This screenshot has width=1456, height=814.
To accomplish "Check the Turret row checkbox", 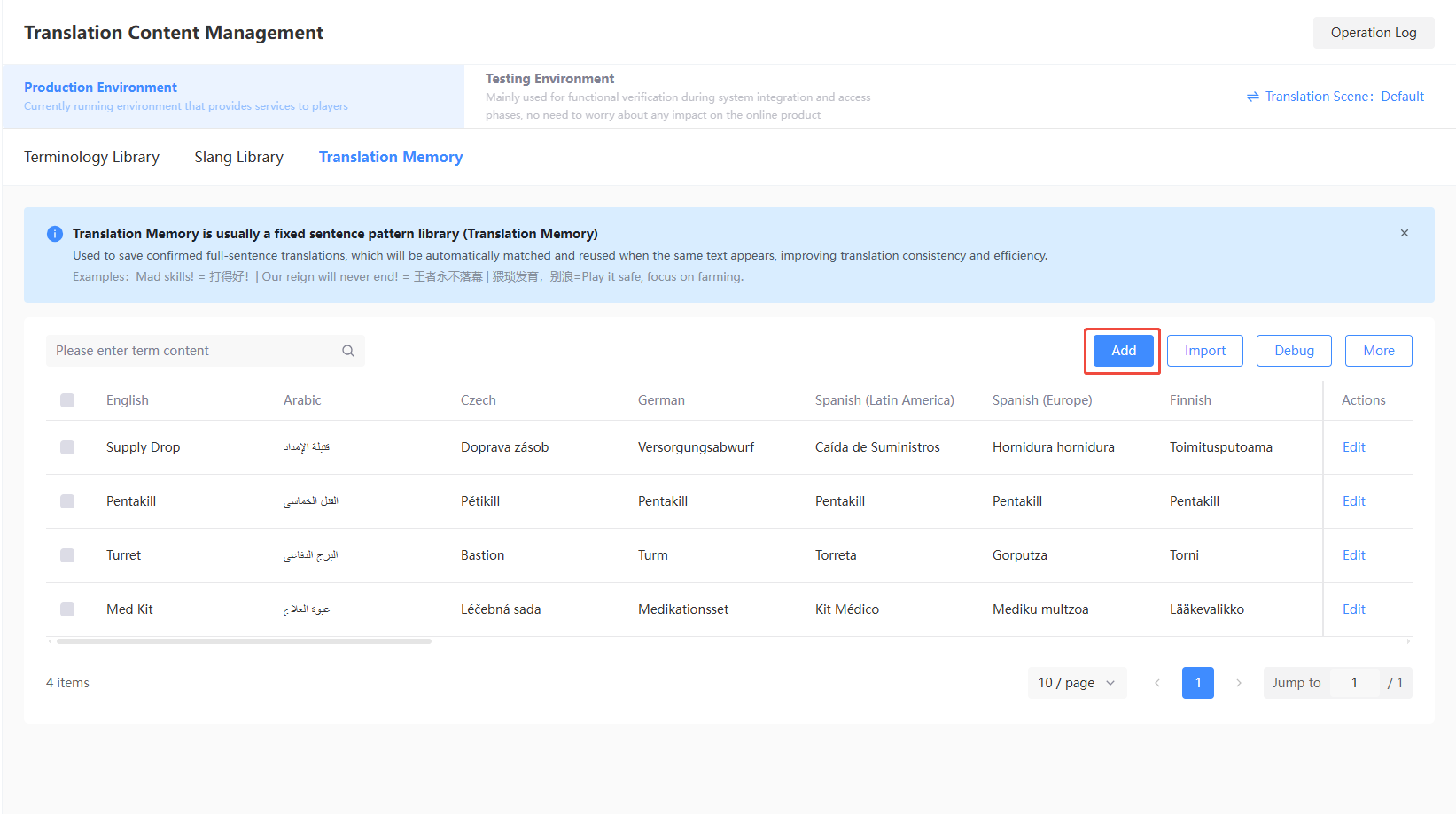I will (67, 555).
